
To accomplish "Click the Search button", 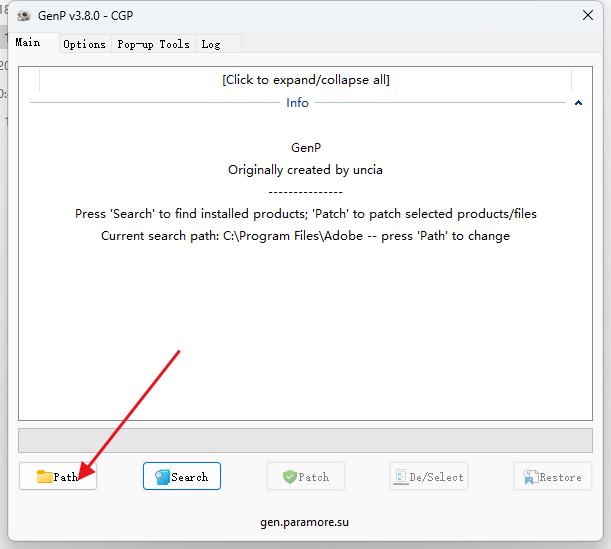I will pyautogui.click(x=182, y=476).
